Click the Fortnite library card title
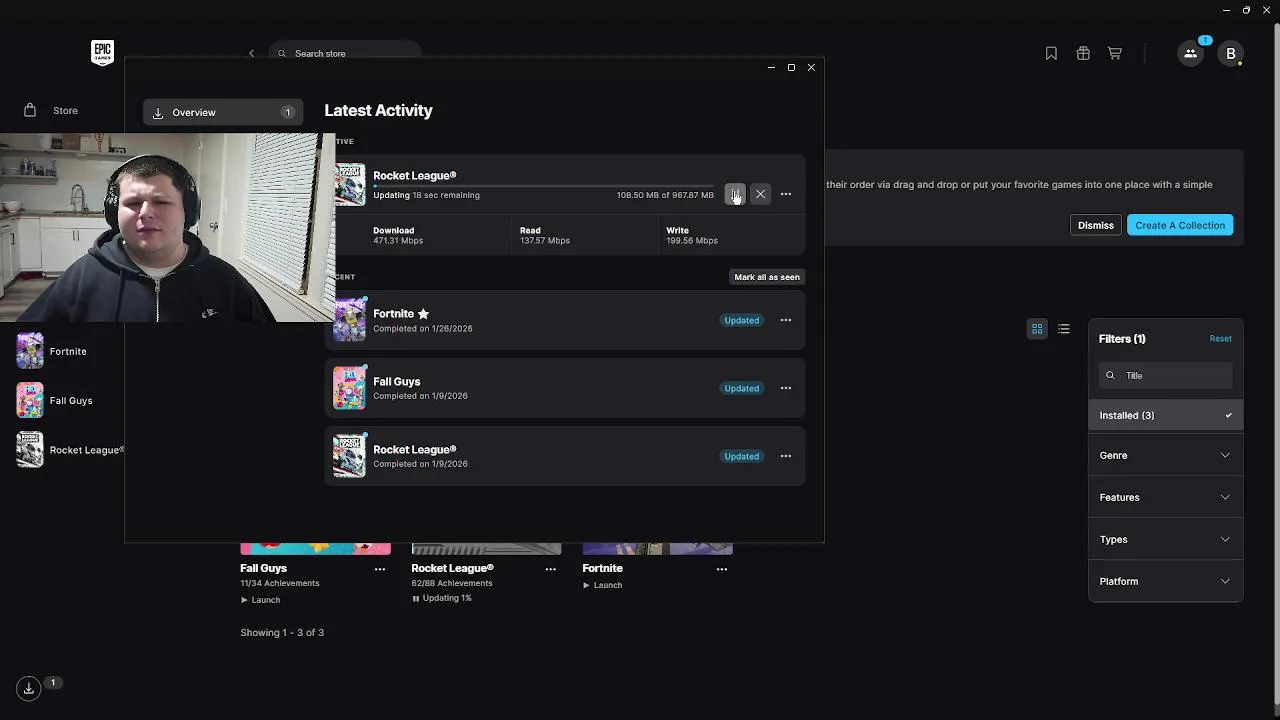The width and height of the screenshot is (1280, 720). tap(602, 568)
